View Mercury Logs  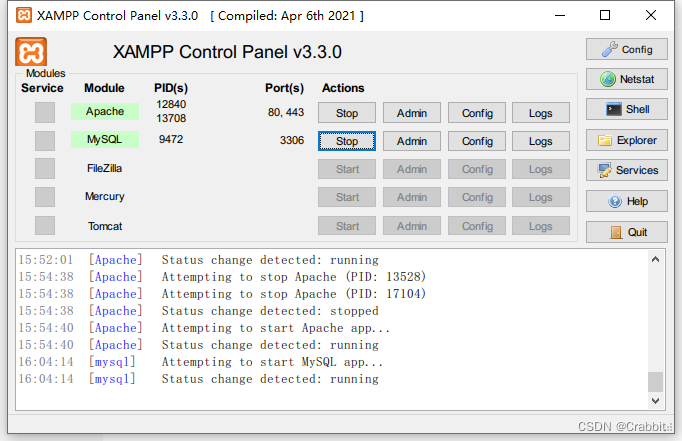coord(541,197)
